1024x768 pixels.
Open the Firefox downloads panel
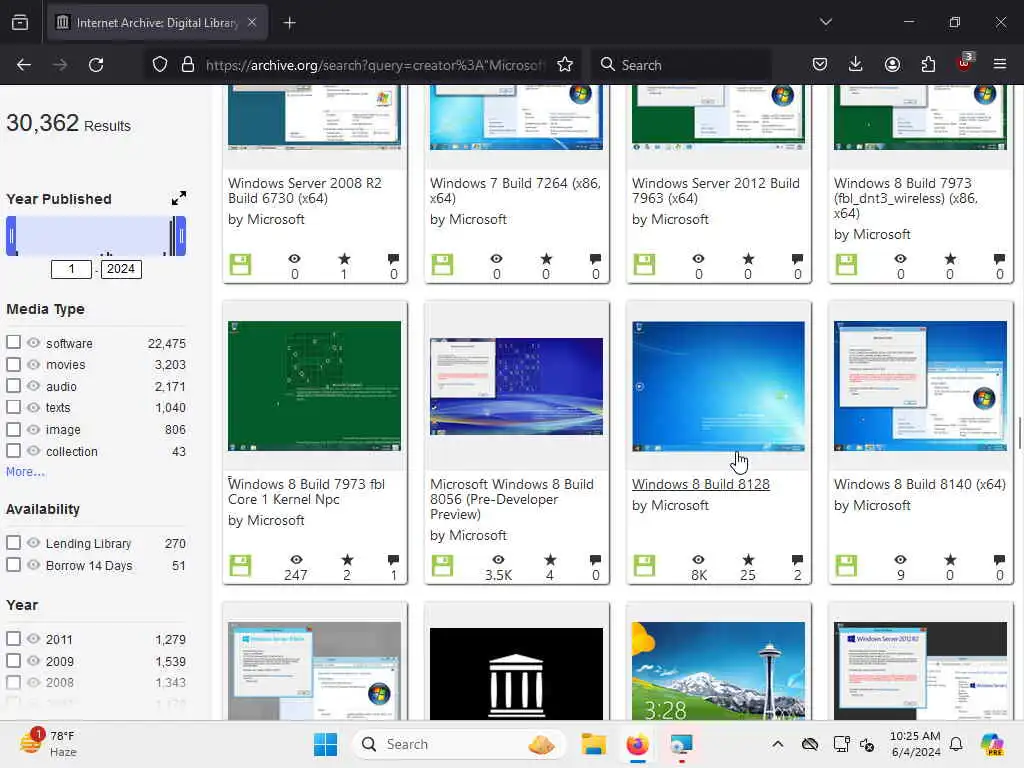pos(856,64)
